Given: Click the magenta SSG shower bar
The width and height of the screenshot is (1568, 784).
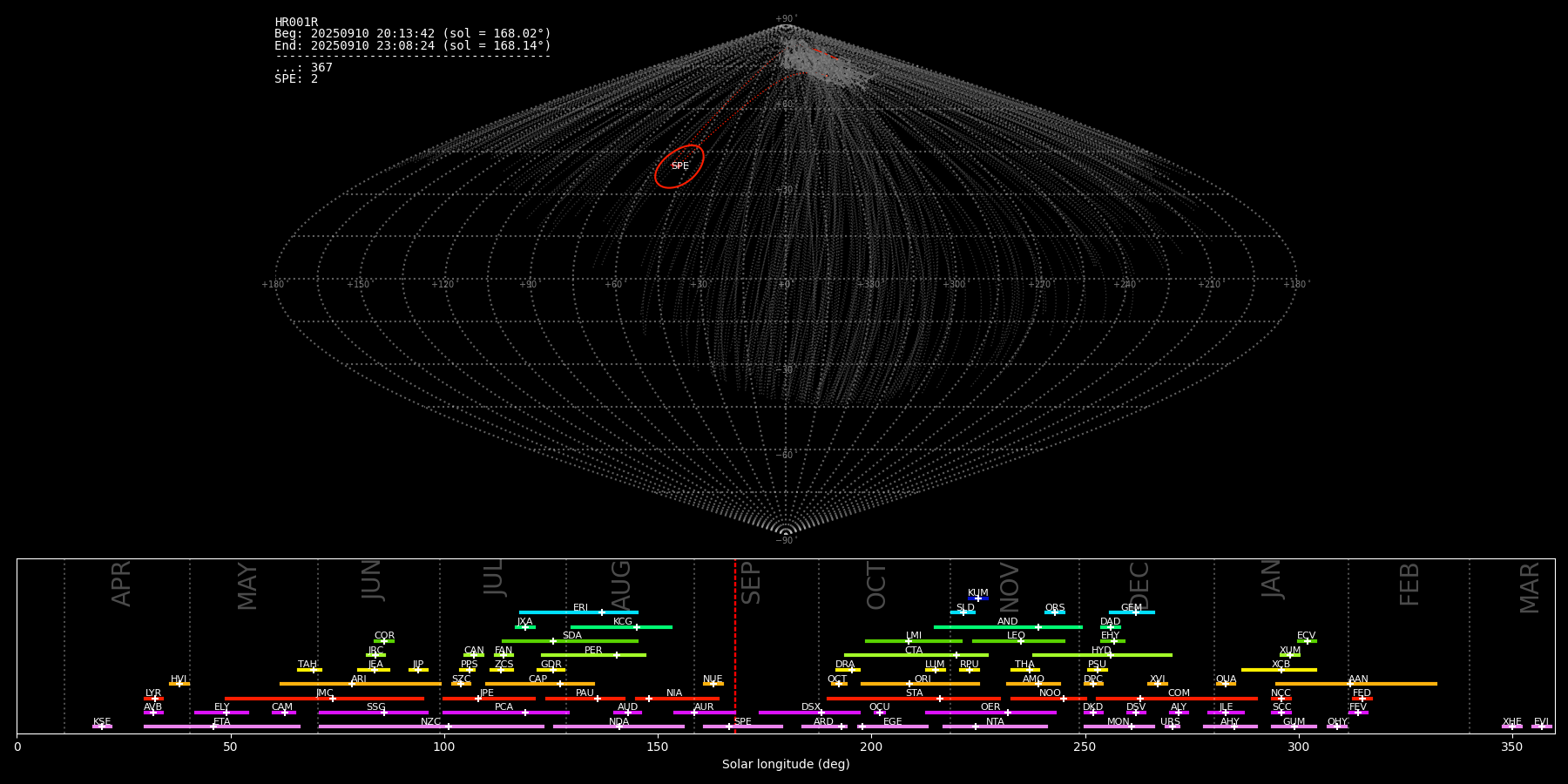Looking at the screenshot, I should [x=373, y=713].
